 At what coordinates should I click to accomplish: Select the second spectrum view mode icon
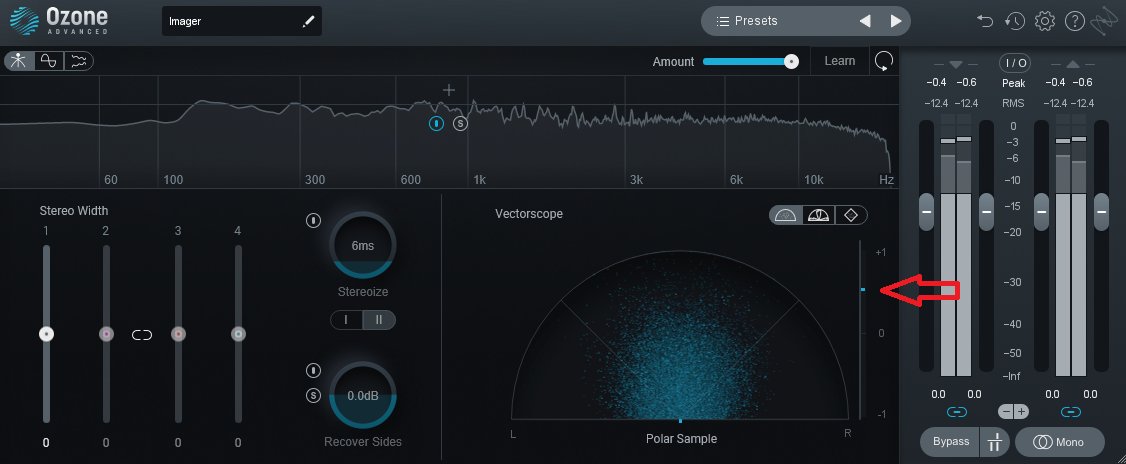tap(49, 61)
